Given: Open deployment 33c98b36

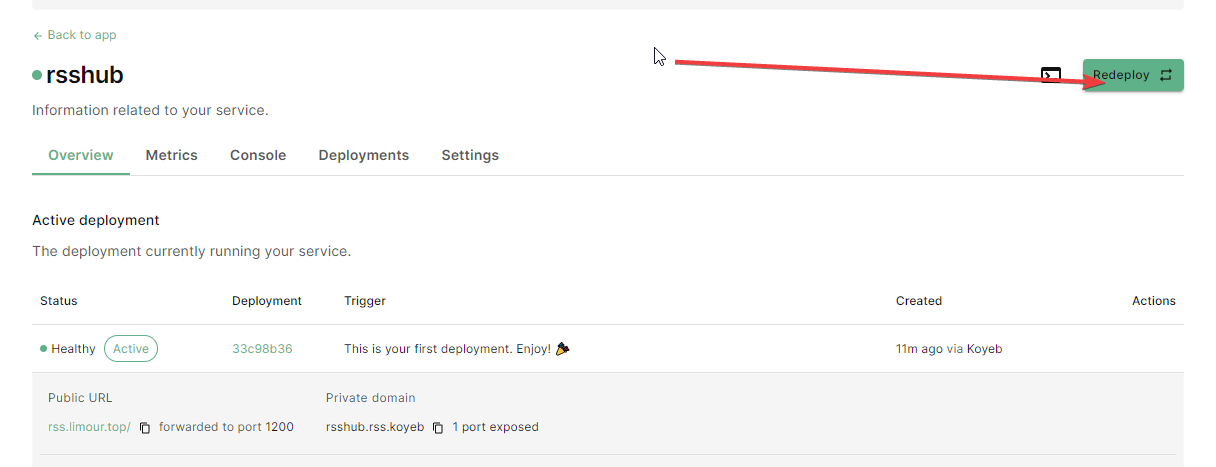Looking at the screenshot, I should [x=262, y=349].
